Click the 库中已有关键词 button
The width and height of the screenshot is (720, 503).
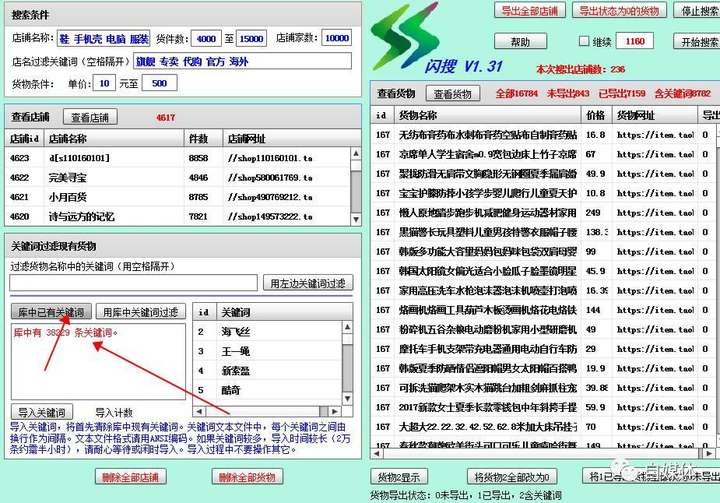pos(51,312)
